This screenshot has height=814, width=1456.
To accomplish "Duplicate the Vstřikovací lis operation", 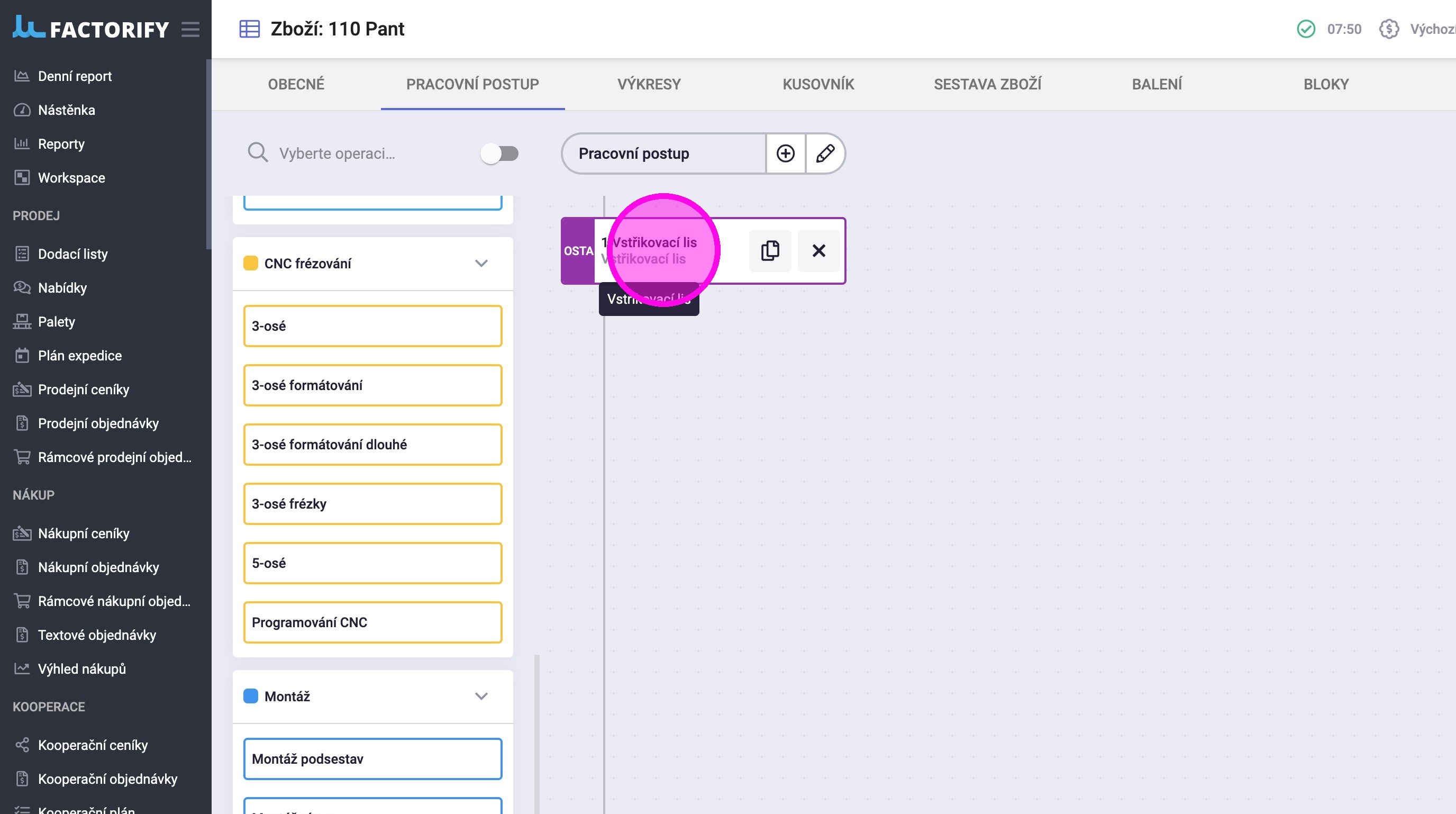I will pos(770,250).
